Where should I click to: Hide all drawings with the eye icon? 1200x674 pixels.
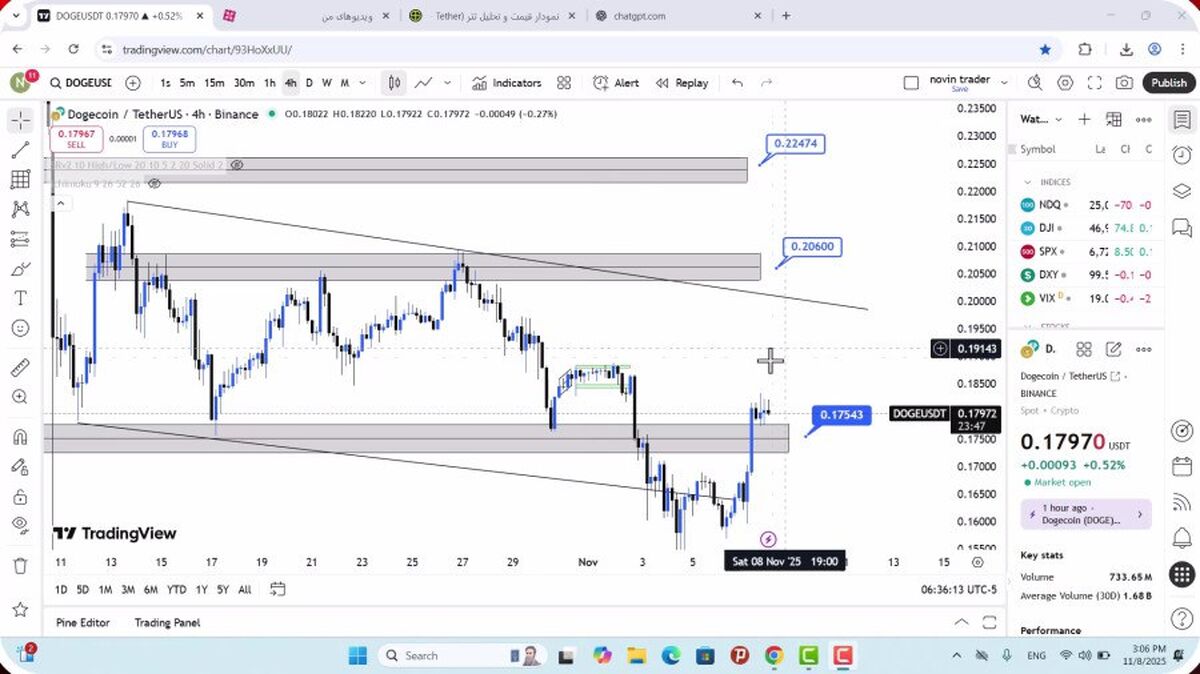coord(20,525)
